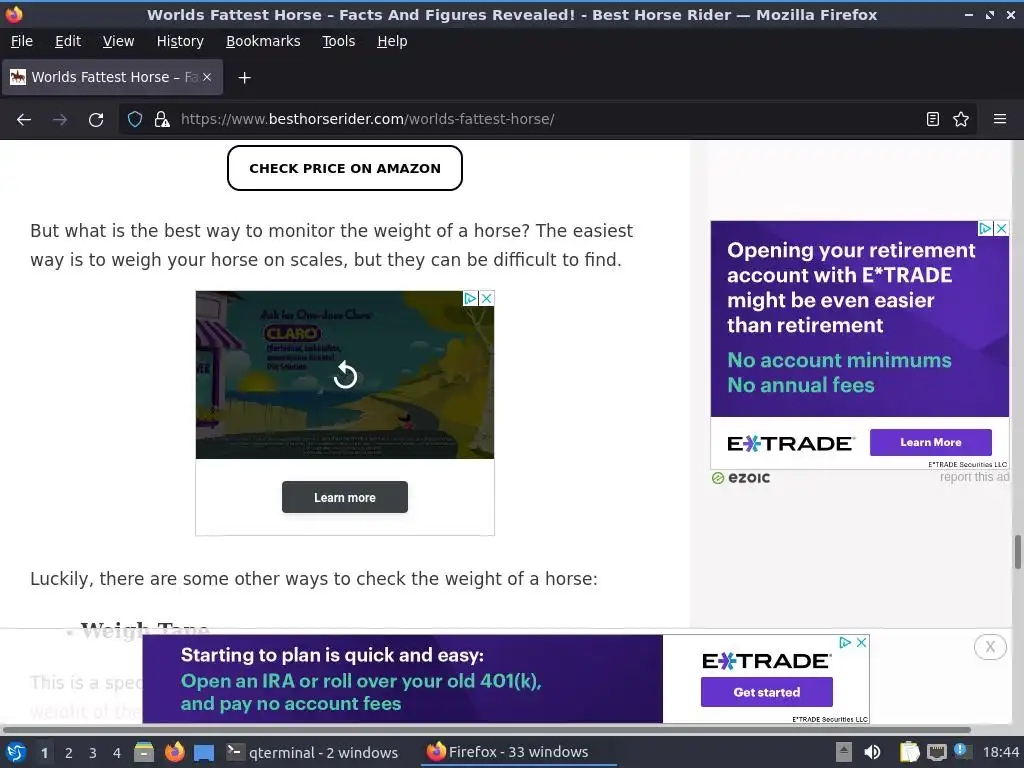Reload the current page
1024x768 pixels.
click(96, 120)
